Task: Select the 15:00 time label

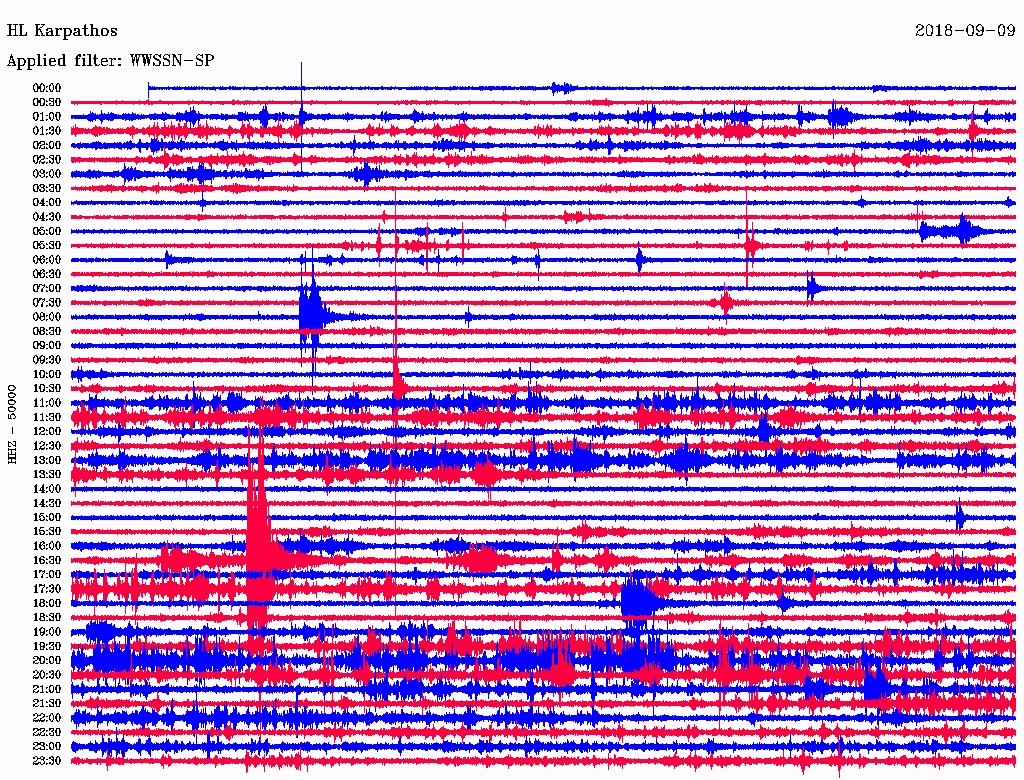Action: (x=47, y=517)
